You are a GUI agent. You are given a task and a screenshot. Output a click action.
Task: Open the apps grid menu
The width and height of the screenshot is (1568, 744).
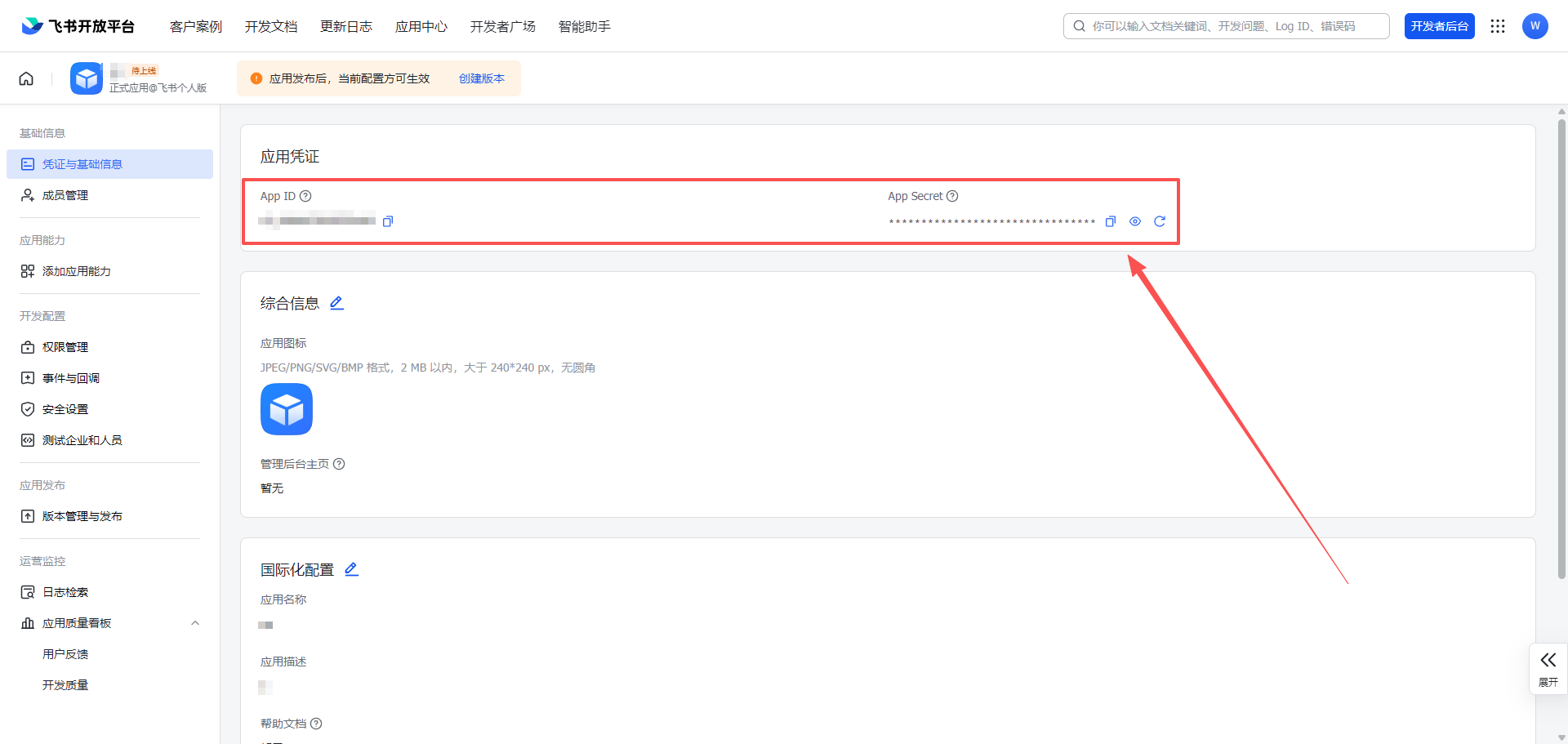1497,26
